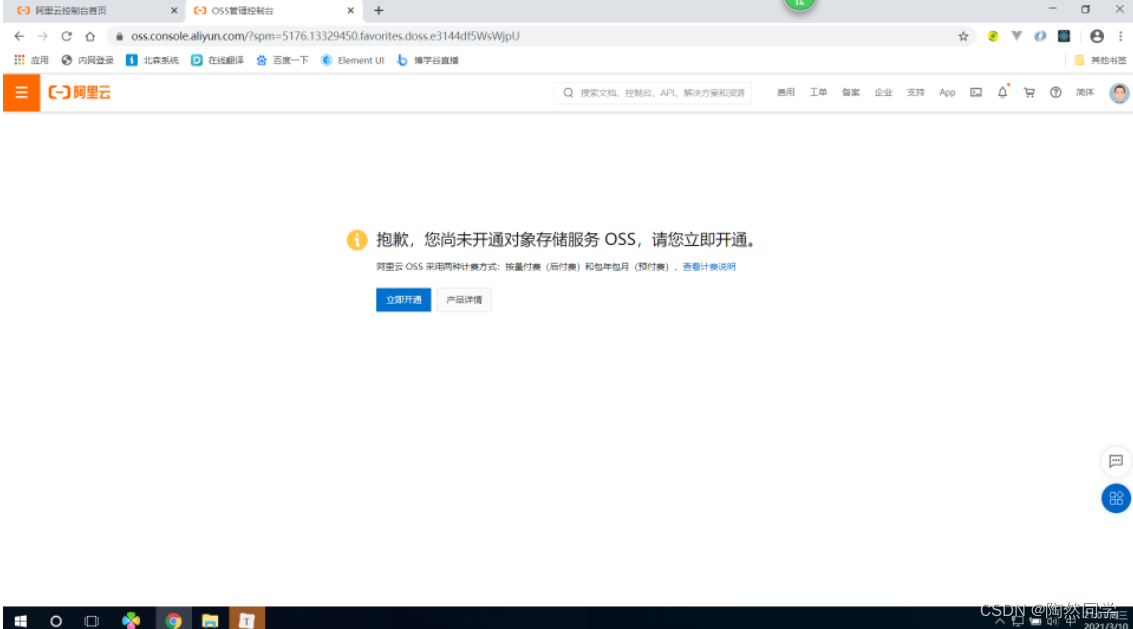This screenshot has width=1133, height=629.
Task: Open the App menu item
Action: tap(947, 93)
